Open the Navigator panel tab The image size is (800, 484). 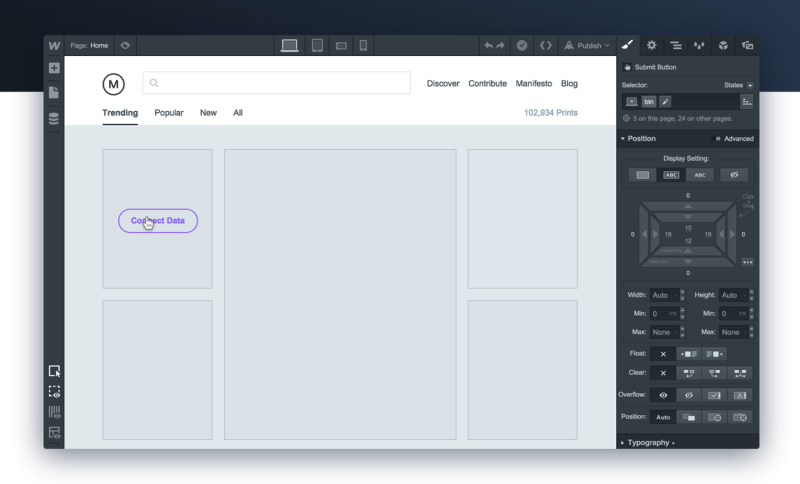click(676, 46)
